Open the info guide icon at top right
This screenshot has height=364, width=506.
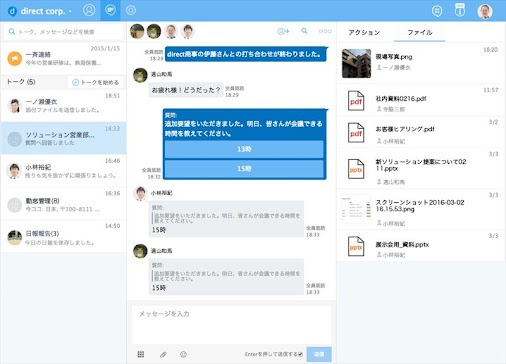(x=460, y=10)
